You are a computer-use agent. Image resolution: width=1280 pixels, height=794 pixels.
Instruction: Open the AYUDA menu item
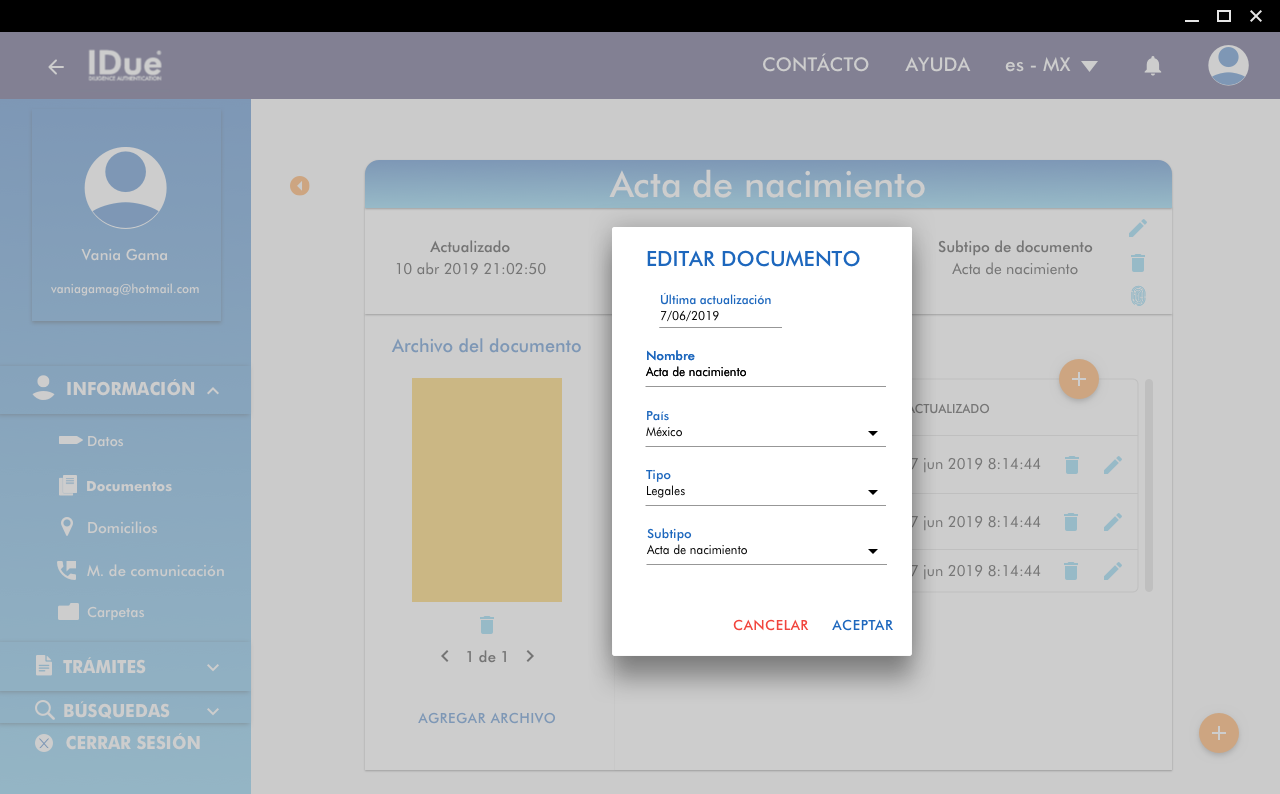click(937, 65)
